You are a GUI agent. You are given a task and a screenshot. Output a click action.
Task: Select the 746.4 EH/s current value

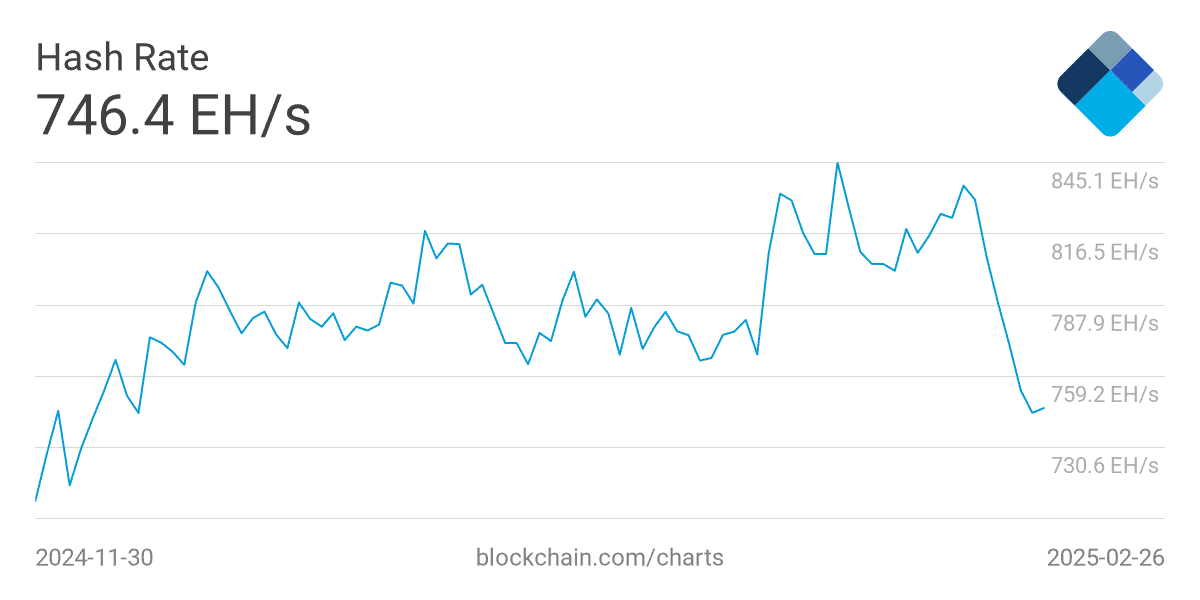(x=174, y=113)
